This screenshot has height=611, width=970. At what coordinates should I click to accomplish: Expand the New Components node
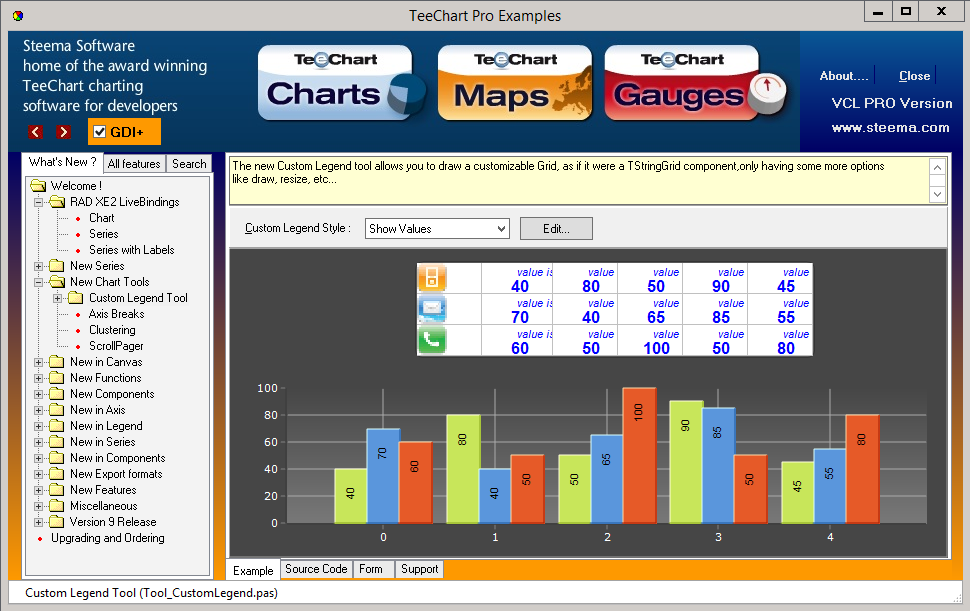coord(38,395)
